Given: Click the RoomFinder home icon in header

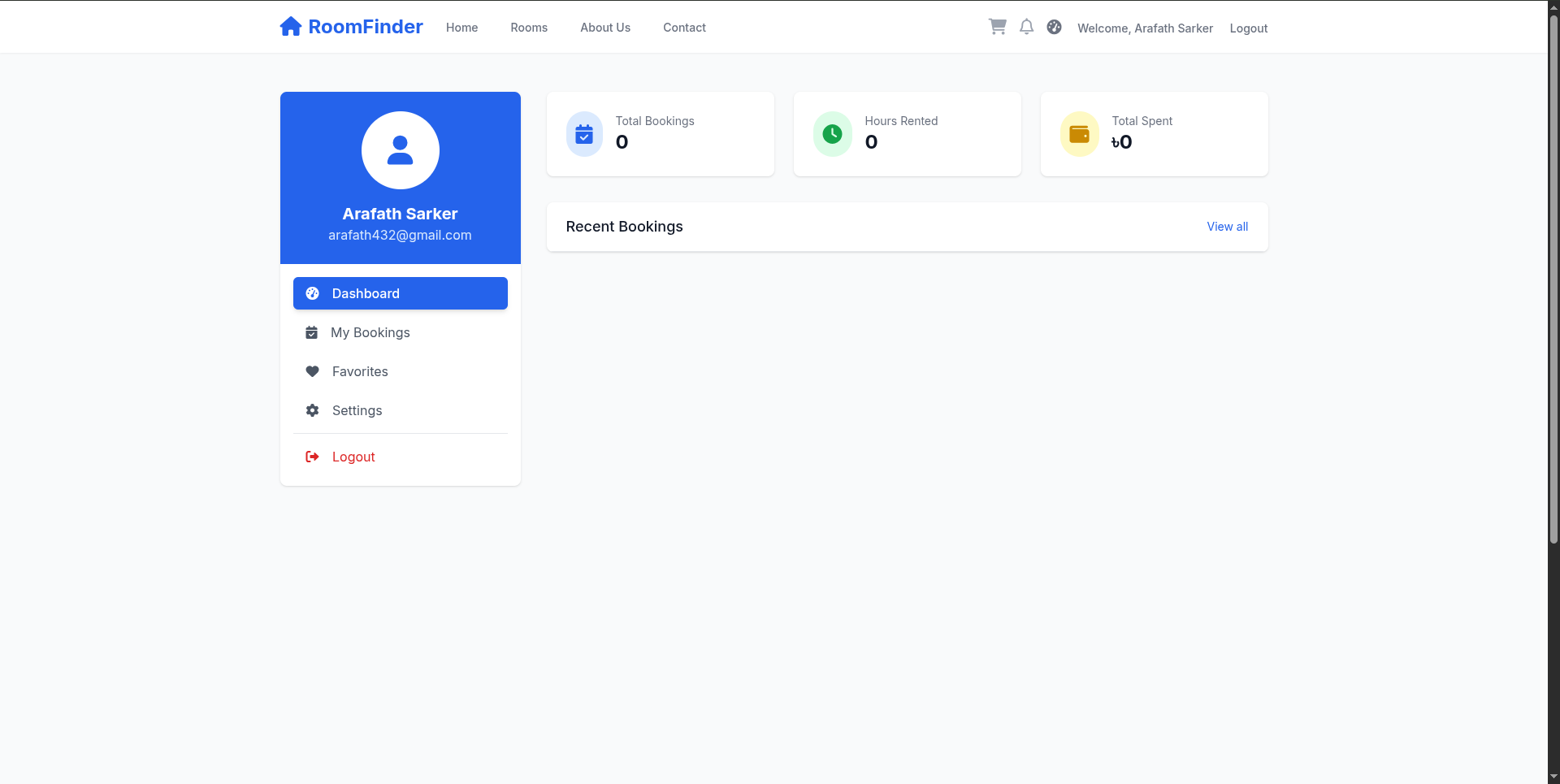Looking at the screenshot, I should (x=291, y=25).
